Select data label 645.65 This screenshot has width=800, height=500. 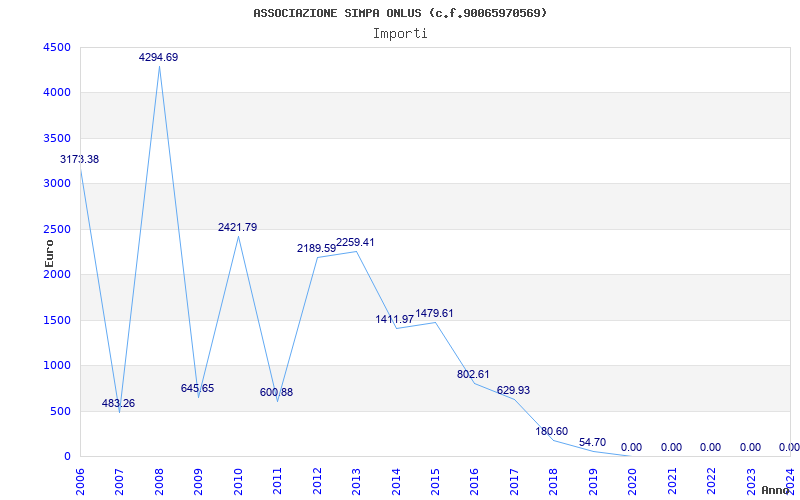[x=197, y=388]
